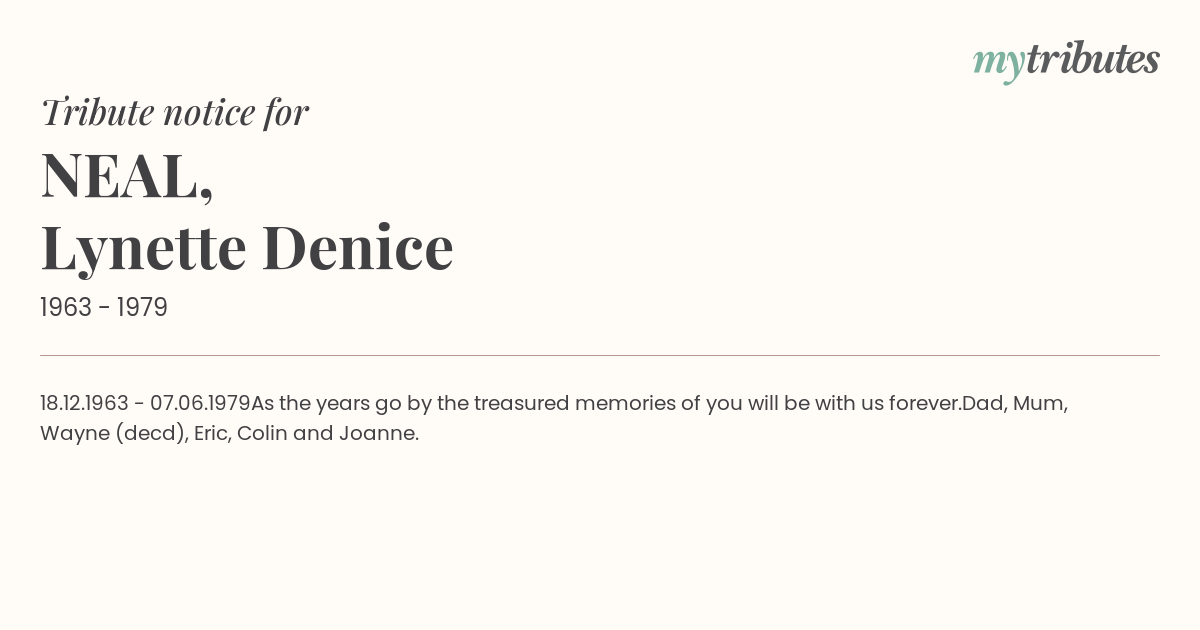Select the green "my" in the logo
Viewport: 1200px width, 630px height.
(x=999, y=65)
